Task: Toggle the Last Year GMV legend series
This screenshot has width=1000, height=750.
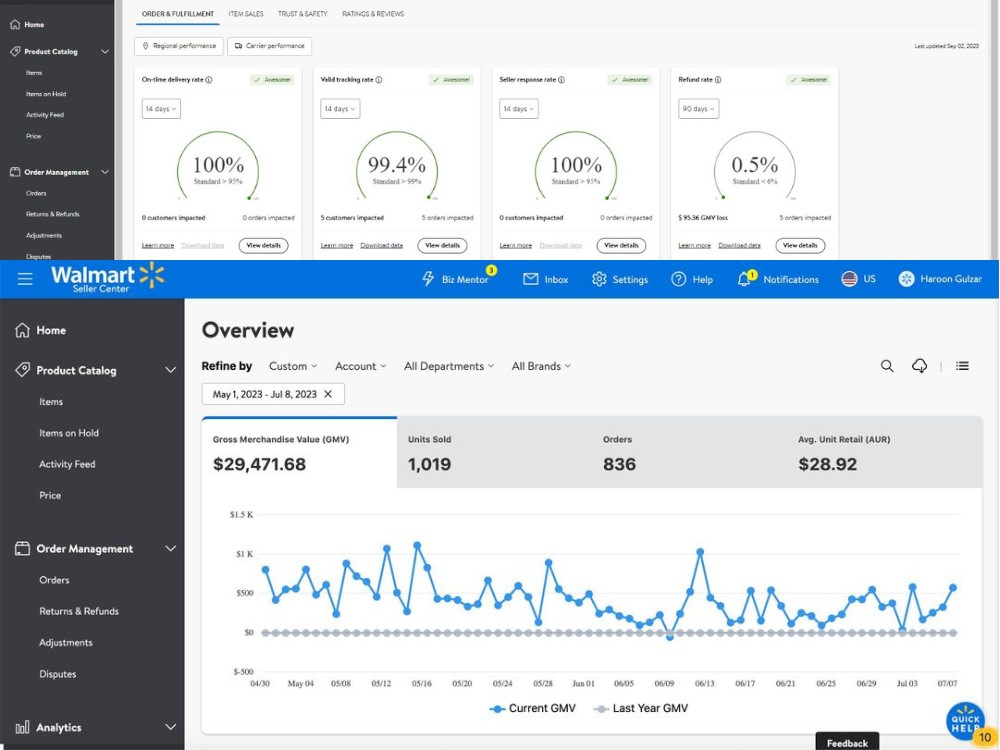Action: point(641,708)
